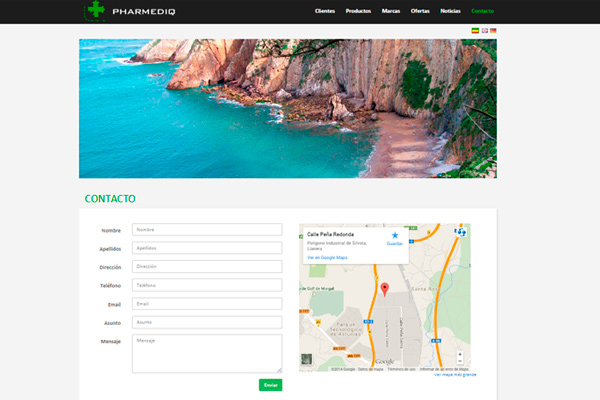
Task: Open the Clientes menu item
Action: 325,11
